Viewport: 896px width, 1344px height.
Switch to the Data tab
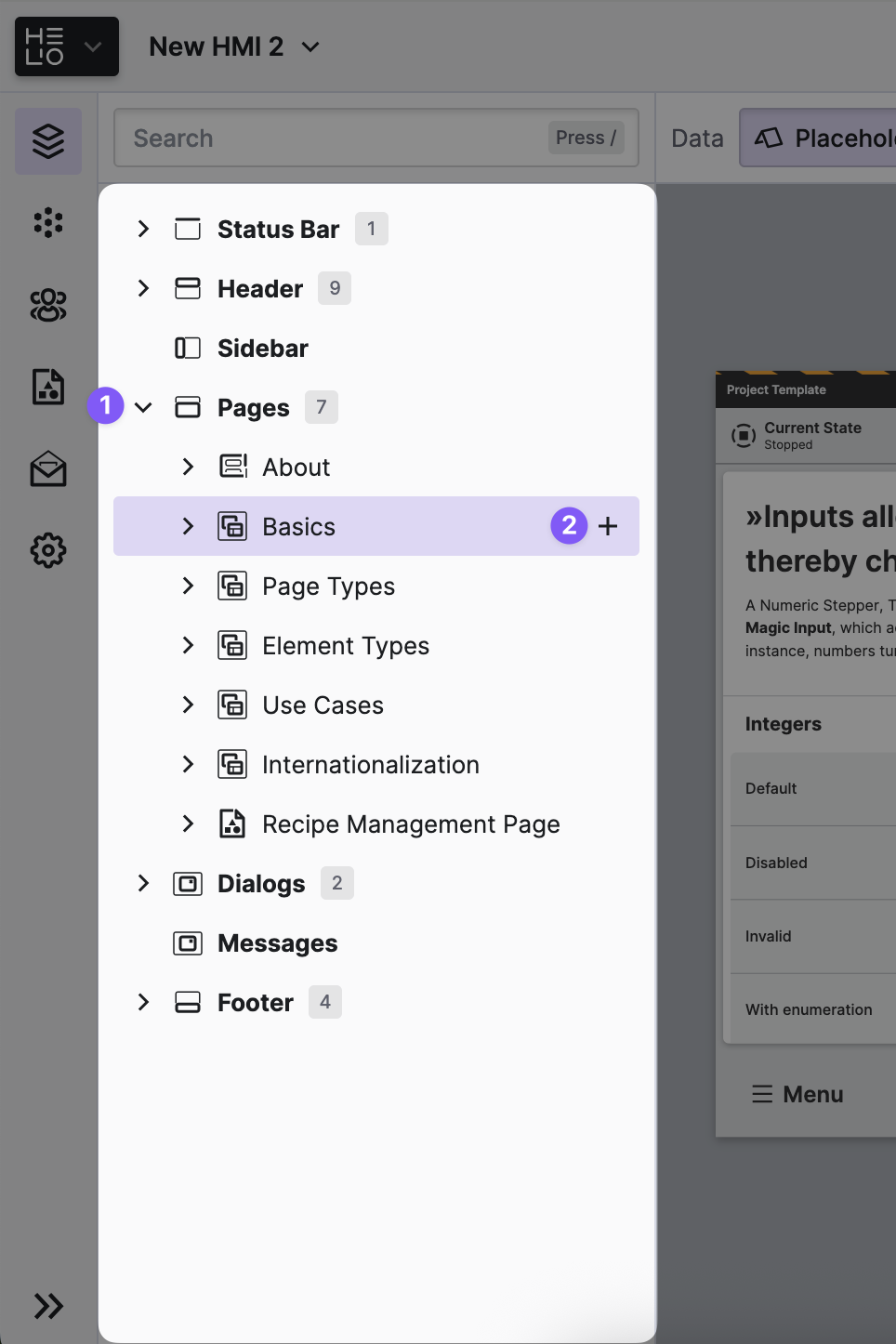click(x=697, y=138)
